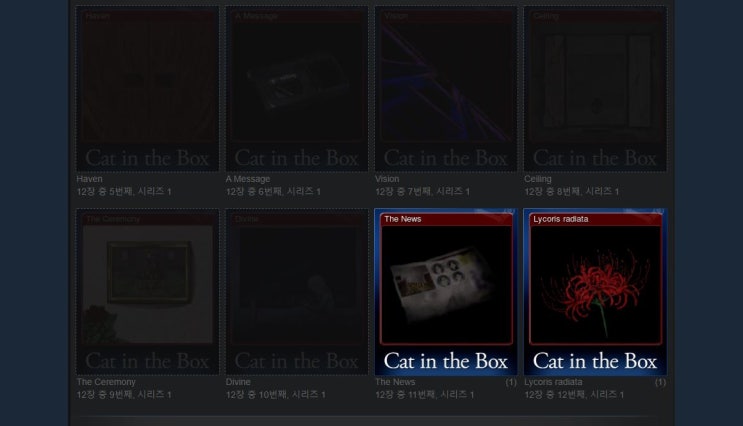The image size is (743, 426).
Task: Click the Divine caption below card
Action: [x=238, y=382]
